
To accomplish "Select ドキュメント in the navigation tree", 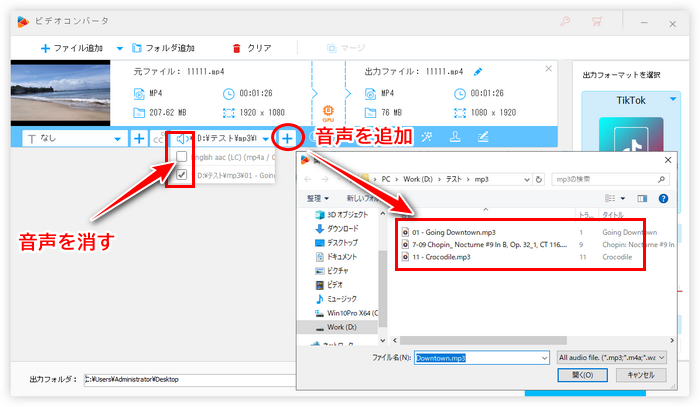I will (x=336, y=257).
